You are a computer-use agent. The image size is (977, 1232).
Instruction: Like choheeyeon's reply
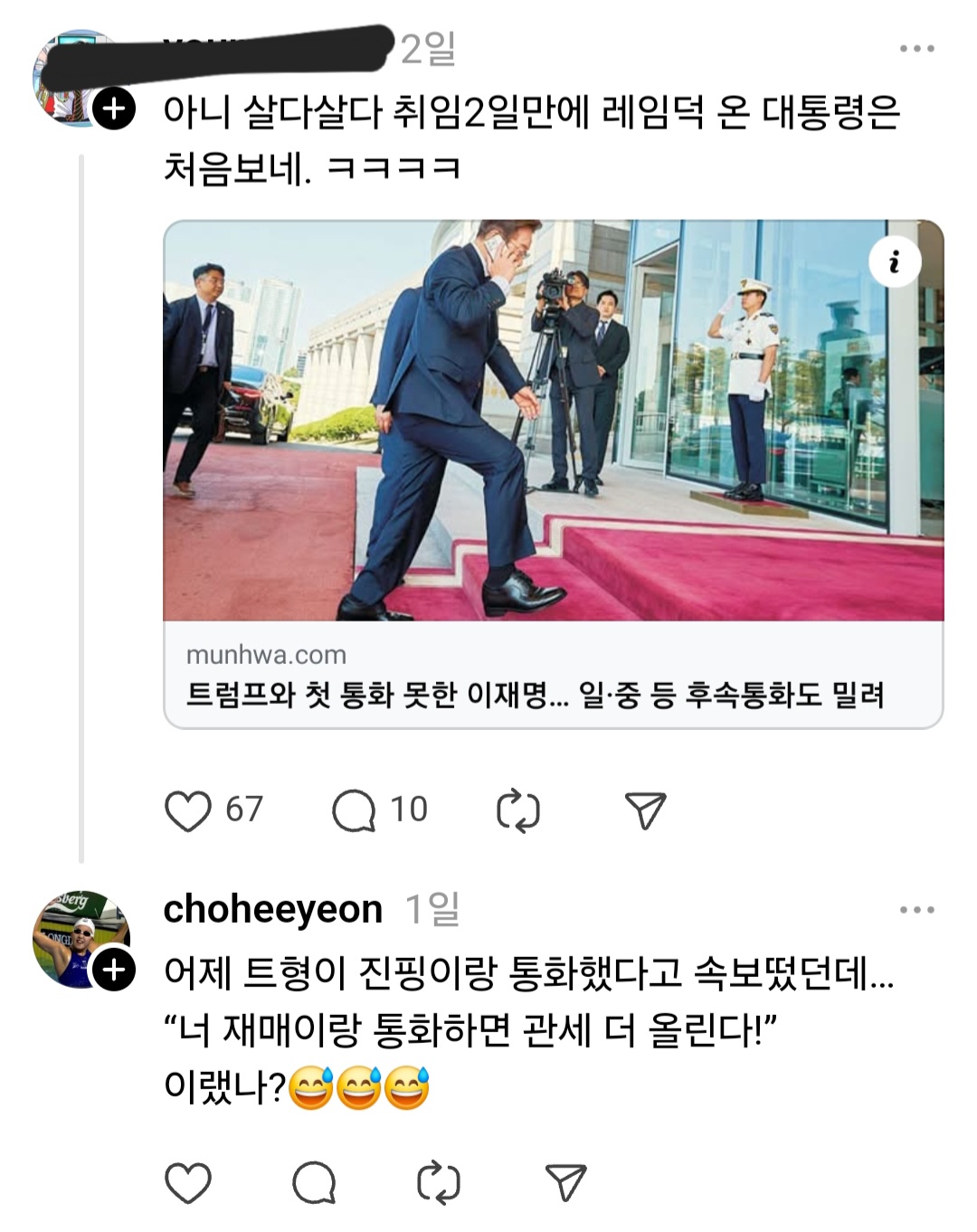click(188, 1182)
